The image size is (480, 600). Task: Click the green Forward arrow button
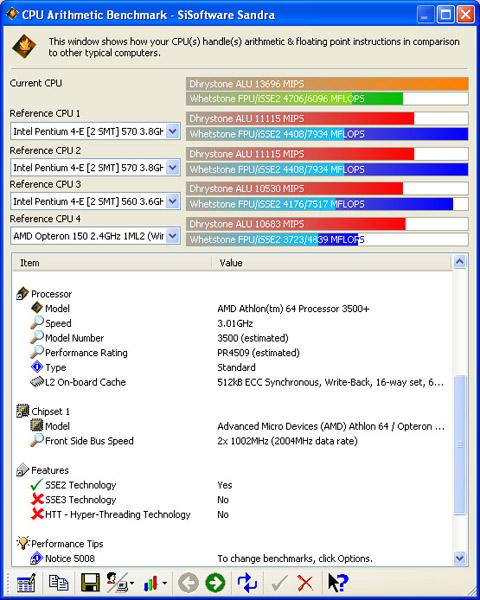click(x=216, y=583)
